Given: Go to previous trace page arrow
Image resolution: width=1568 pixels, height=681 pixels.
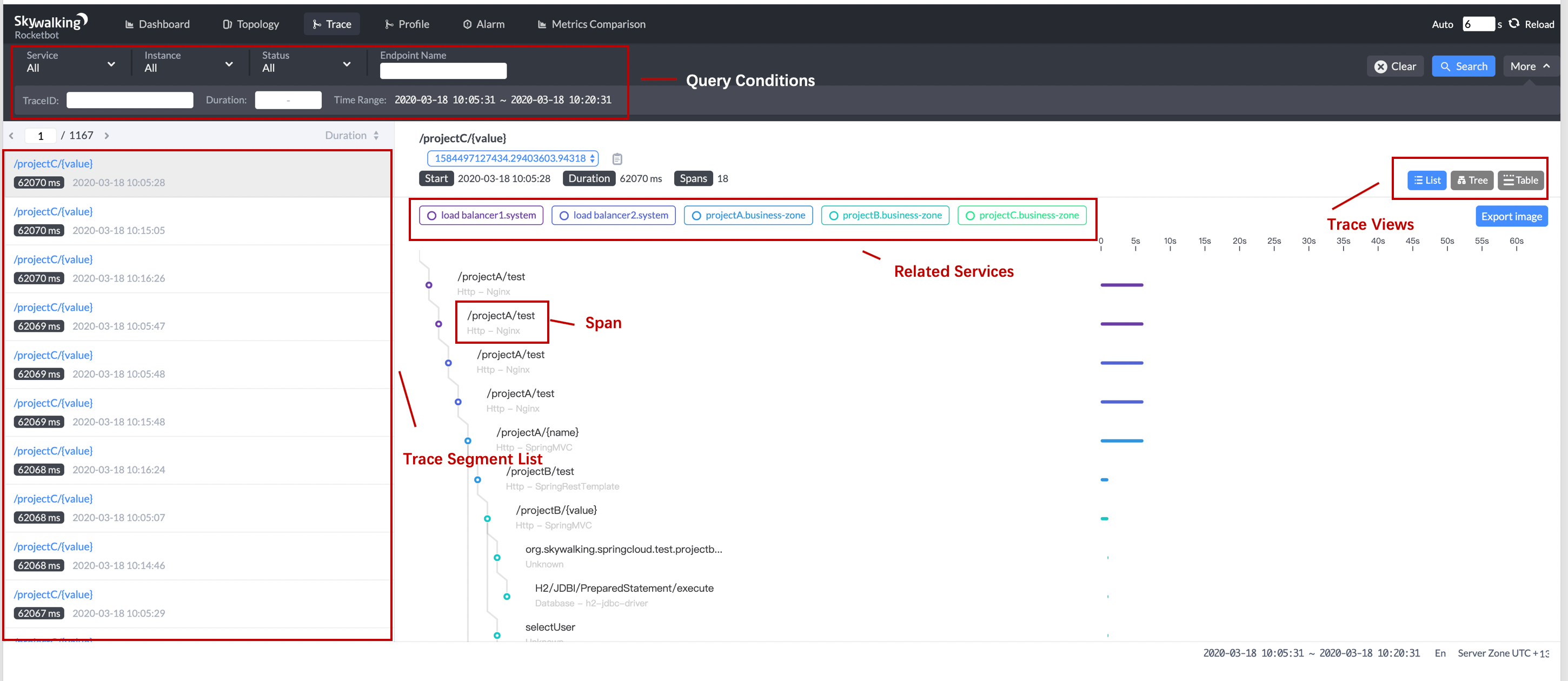Looking at the screenshot, I should click(11, 136).
